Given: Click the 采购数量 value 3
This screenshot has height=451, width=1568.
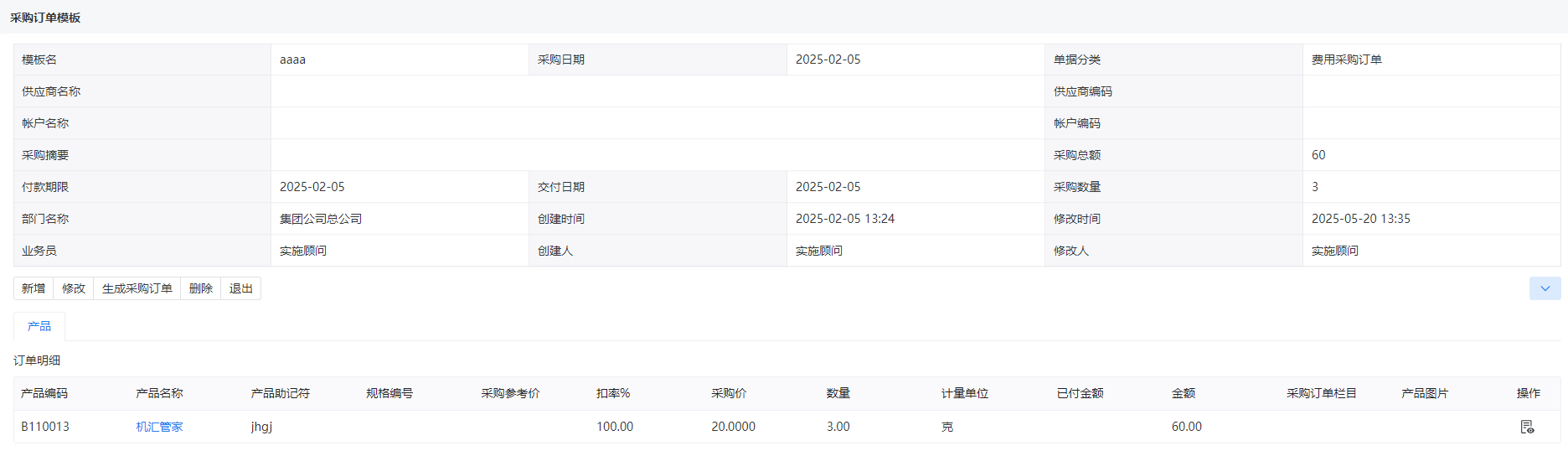Looking at the screenshot, I should pyautogui.click(x=1315, y=187).
